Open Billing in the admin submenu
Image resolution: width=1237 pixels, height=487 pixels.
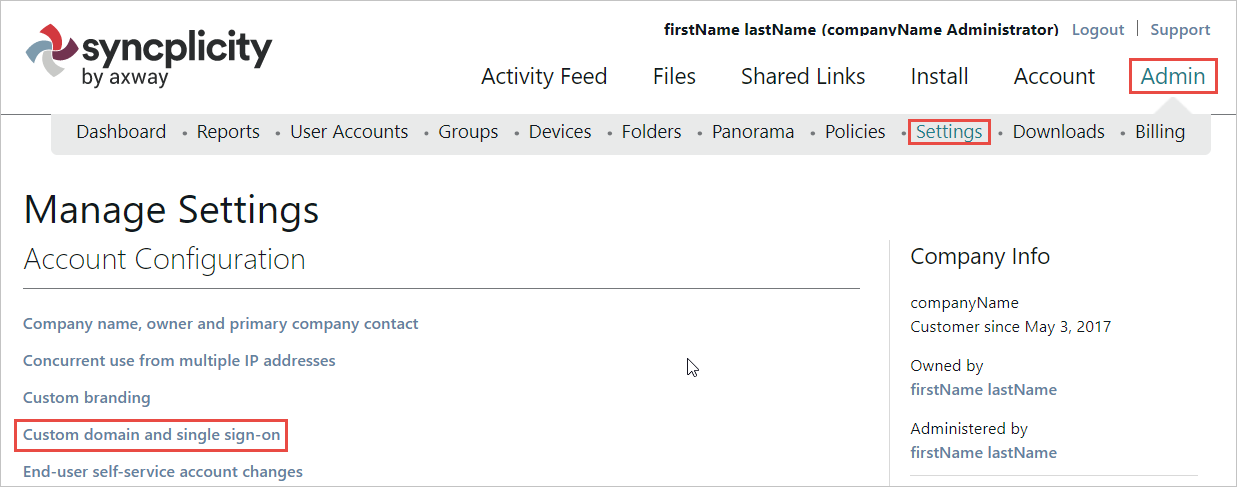[x=1160, y=132]
